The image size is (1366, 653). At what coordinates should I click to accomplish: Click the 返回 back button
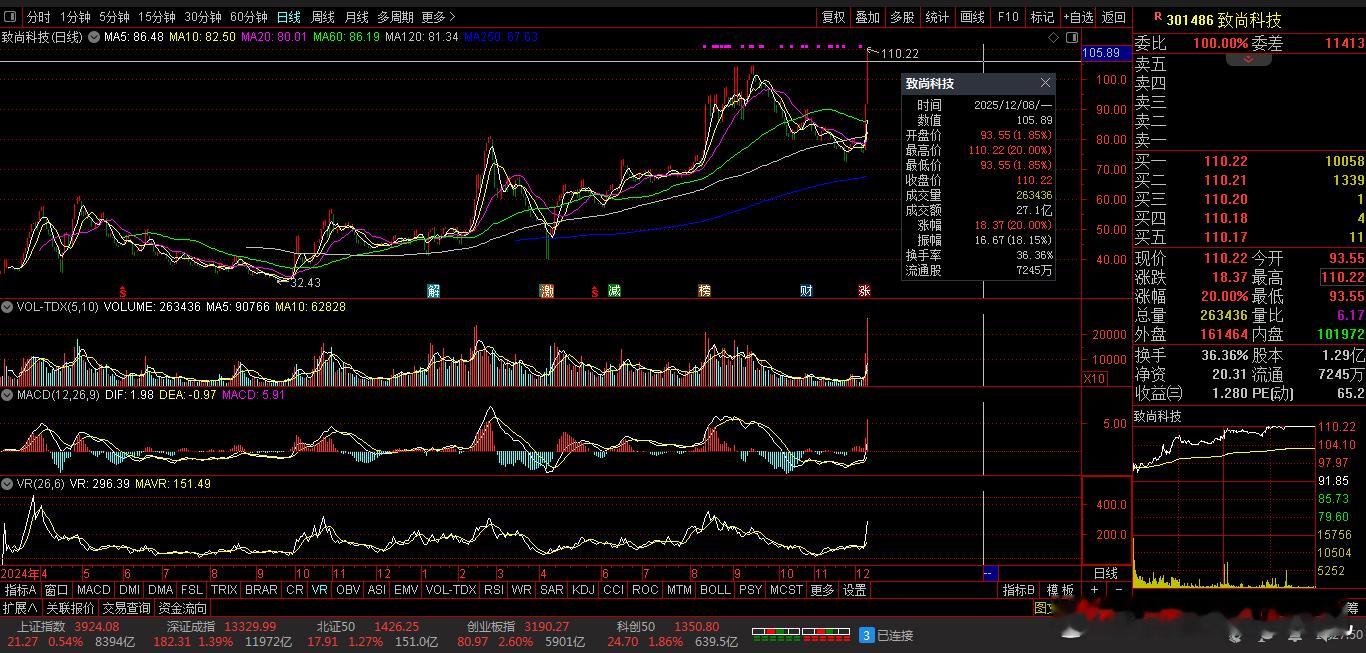point(1113,17)
